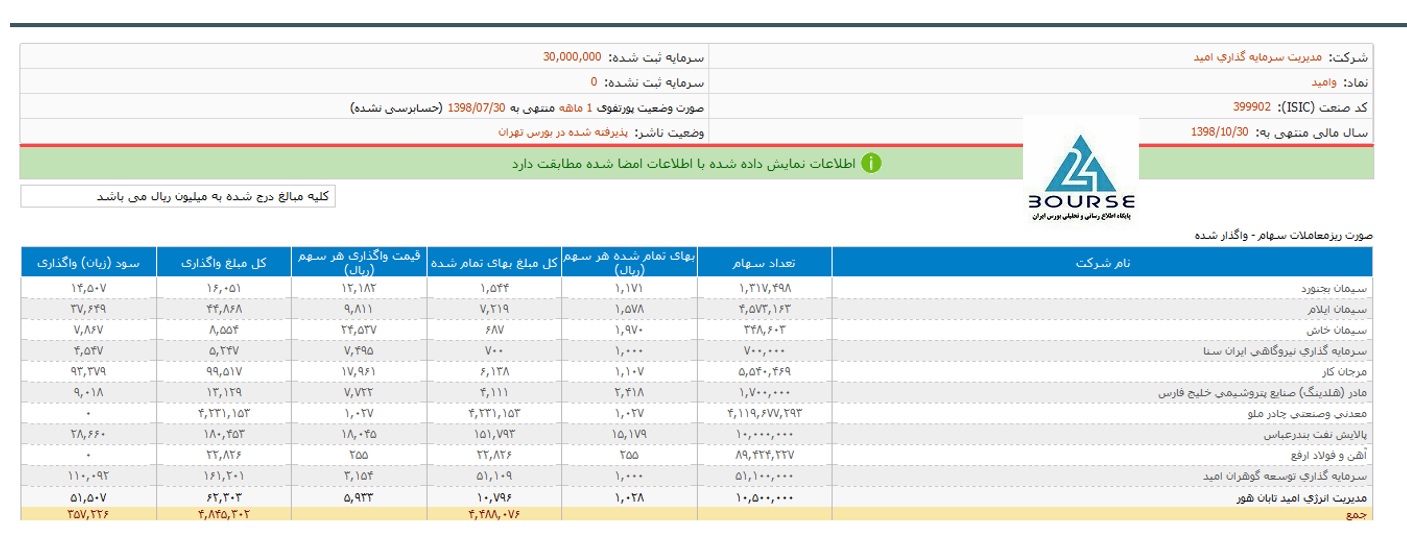1407x539 pixels.
Task: Click the 'قیمت واگذاری هر سهم' column header
Action: point(359,263)
